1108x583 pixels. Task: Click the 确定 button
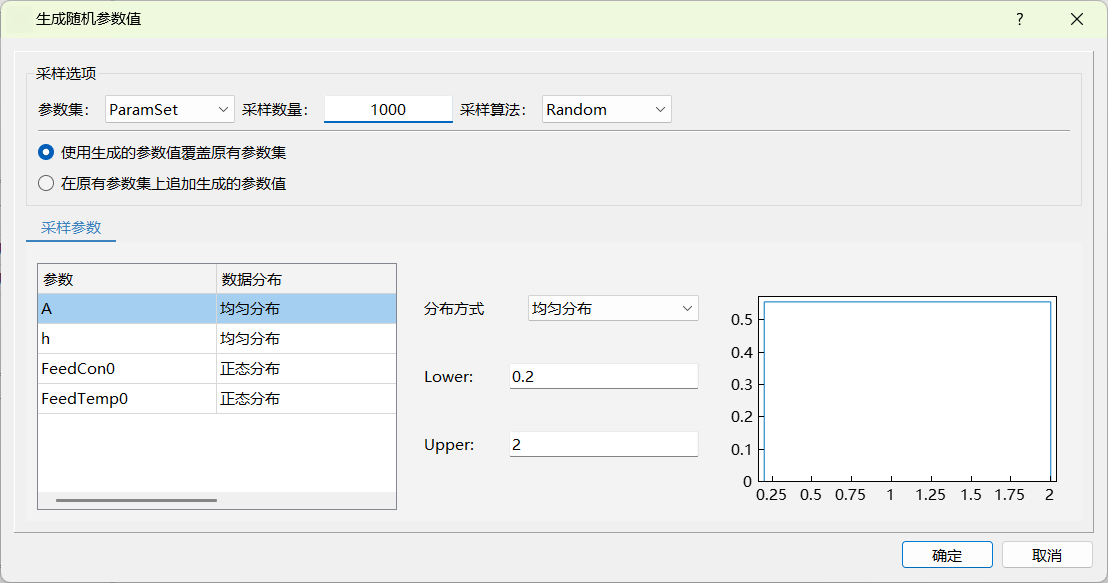[x=946, y=555]
